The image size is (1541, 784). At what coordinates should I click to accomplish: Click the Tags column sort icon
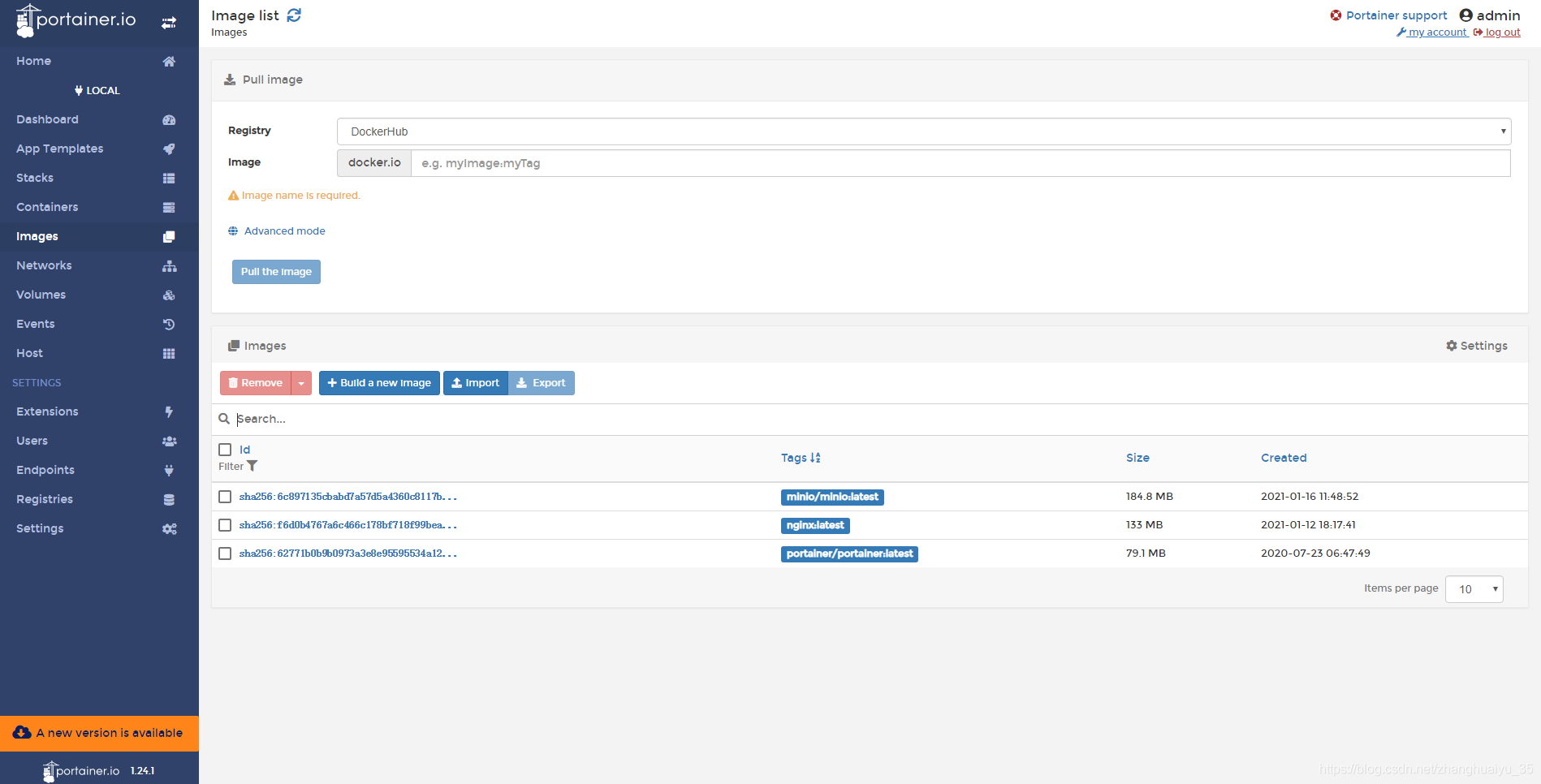[x=815, y=458]
